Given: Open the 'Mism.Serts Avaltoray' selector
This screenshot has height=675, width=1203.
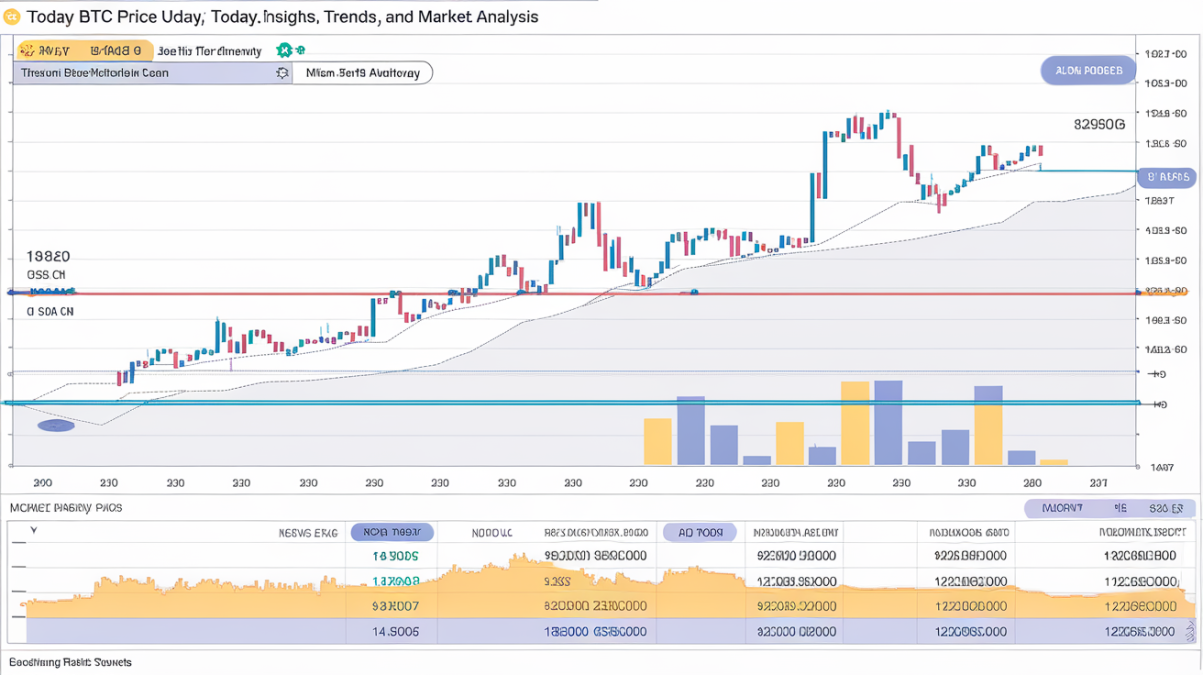Looking at the screenshot, I should 362,73.
